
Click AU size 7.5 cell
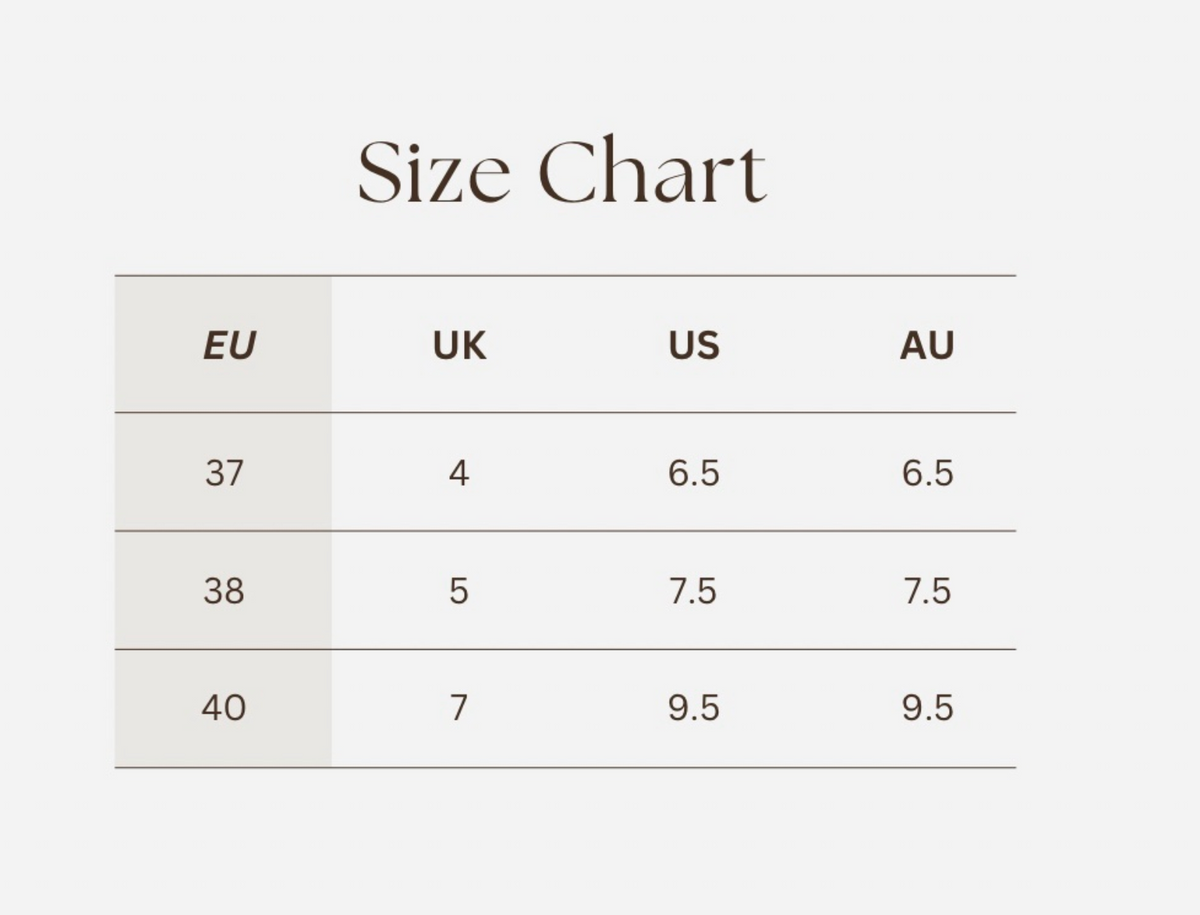pyautogui.click(x=927, y=591)
